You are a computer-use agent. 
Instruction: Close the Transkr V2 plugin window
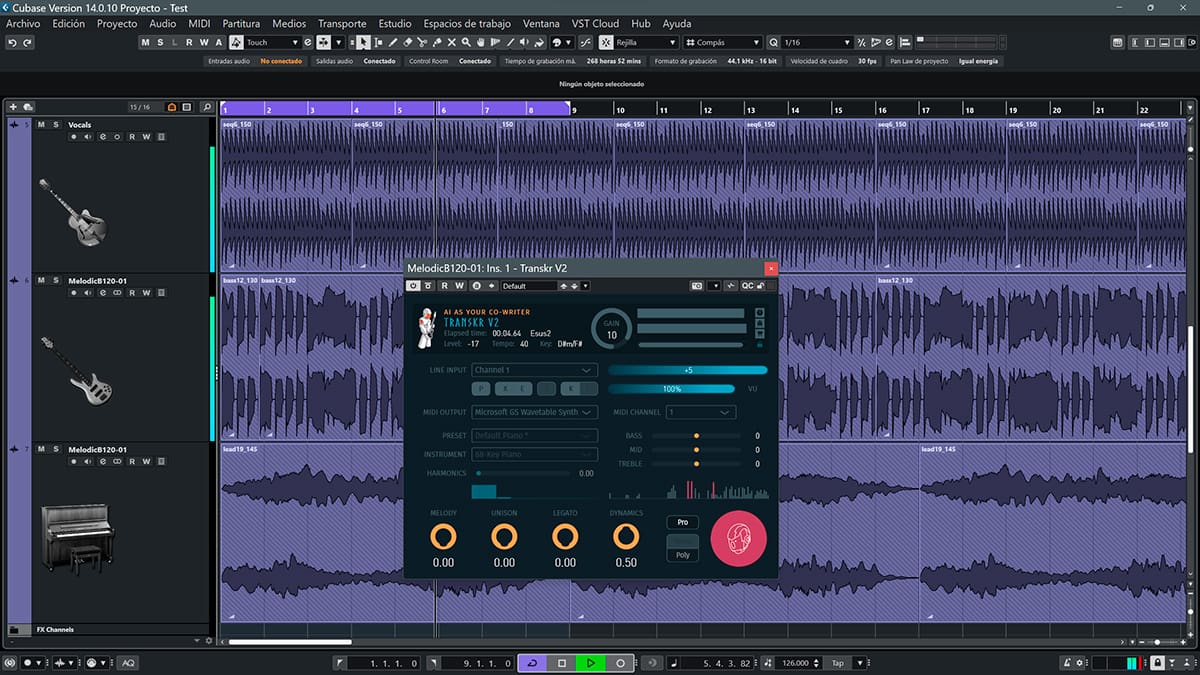pos(770,268)
